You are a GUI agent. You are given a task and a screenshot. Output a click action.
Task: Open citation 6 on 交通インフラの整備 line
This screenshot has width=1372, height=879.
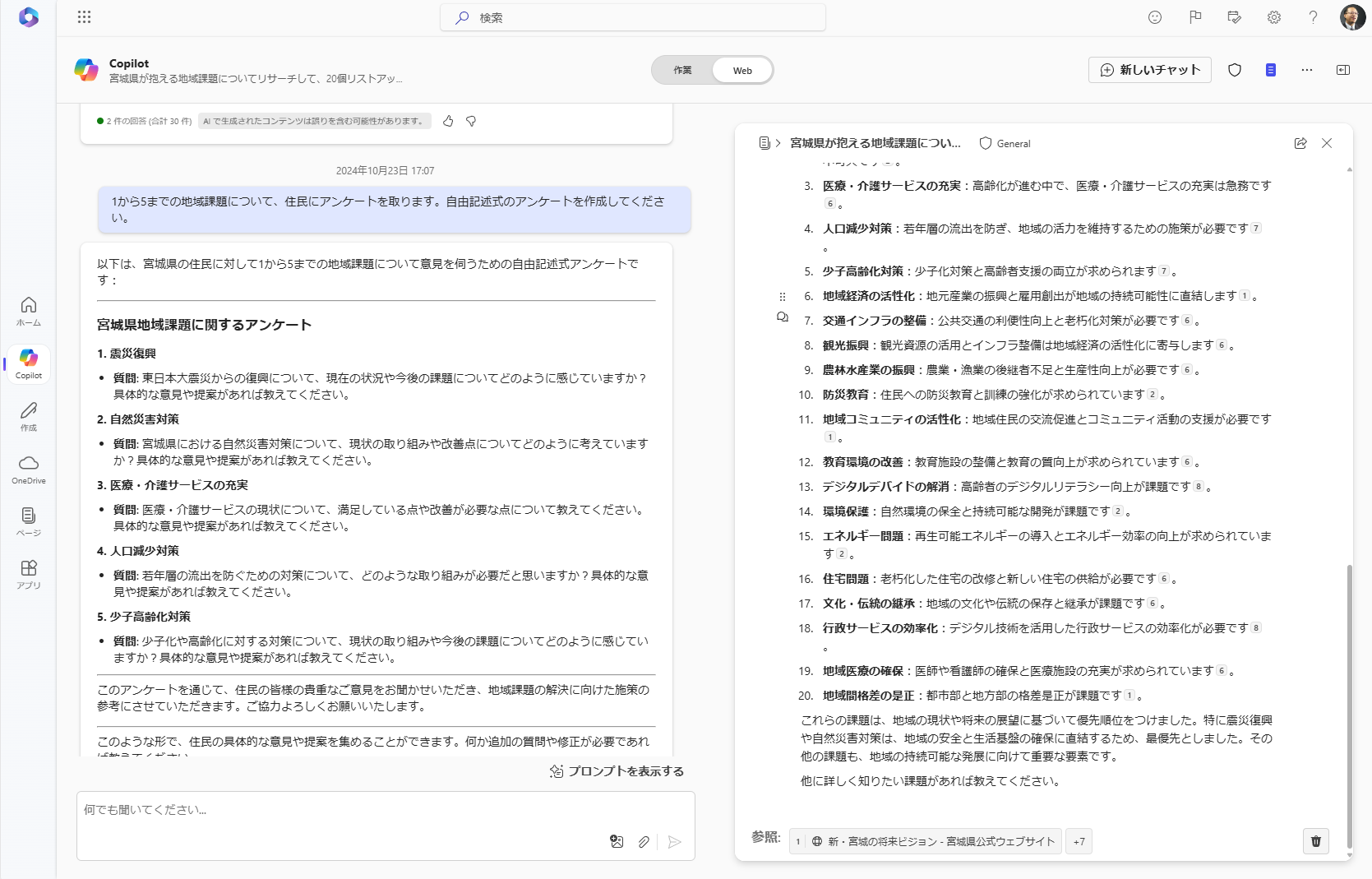click(1186, 321)
